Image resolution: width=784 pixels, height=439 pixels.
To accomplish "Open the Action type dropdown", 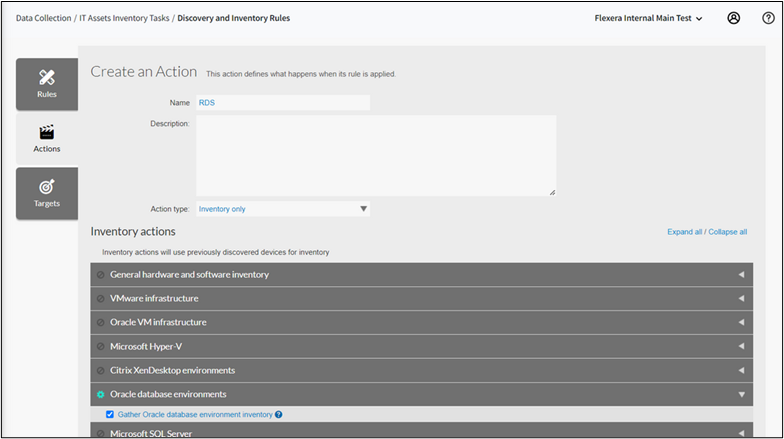I will (283, 209).
